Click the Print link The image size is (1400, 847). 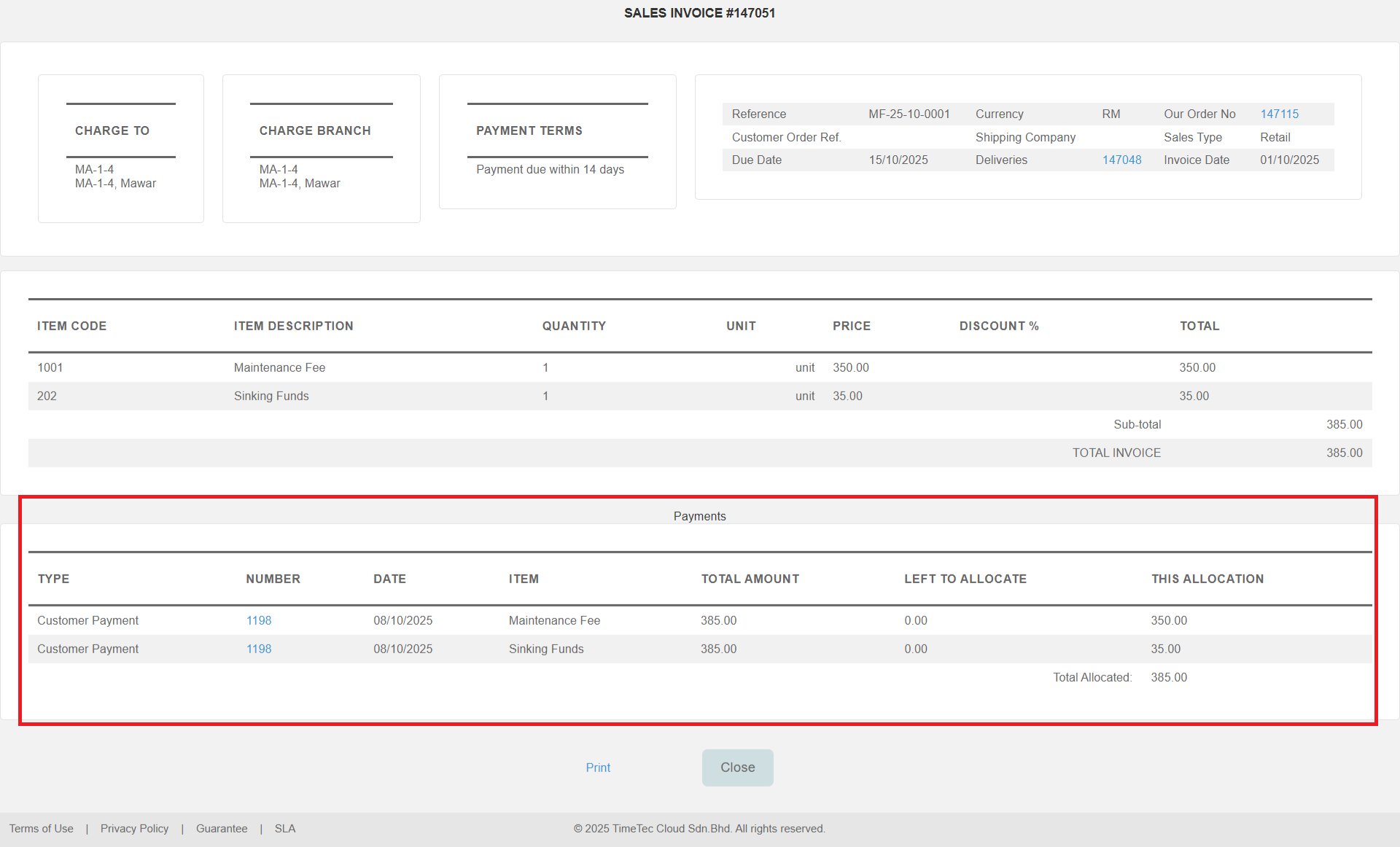(x=598, y=768)
